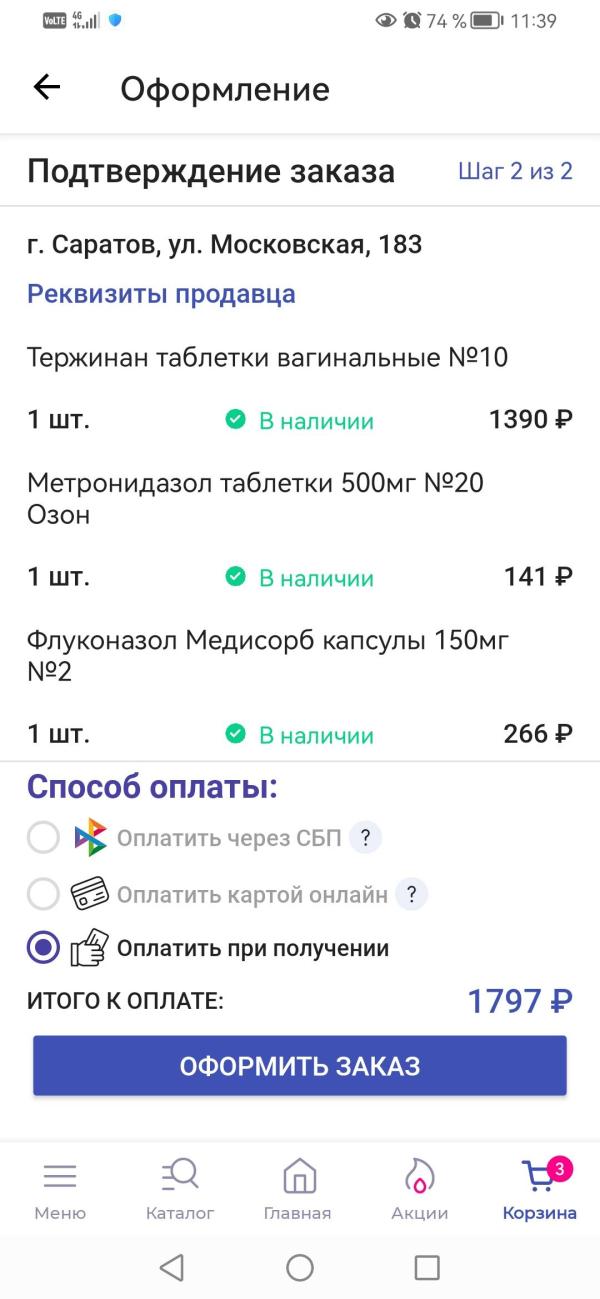
Task: Select the Оплатить через СБП radio button
Action: coord(42,838)
